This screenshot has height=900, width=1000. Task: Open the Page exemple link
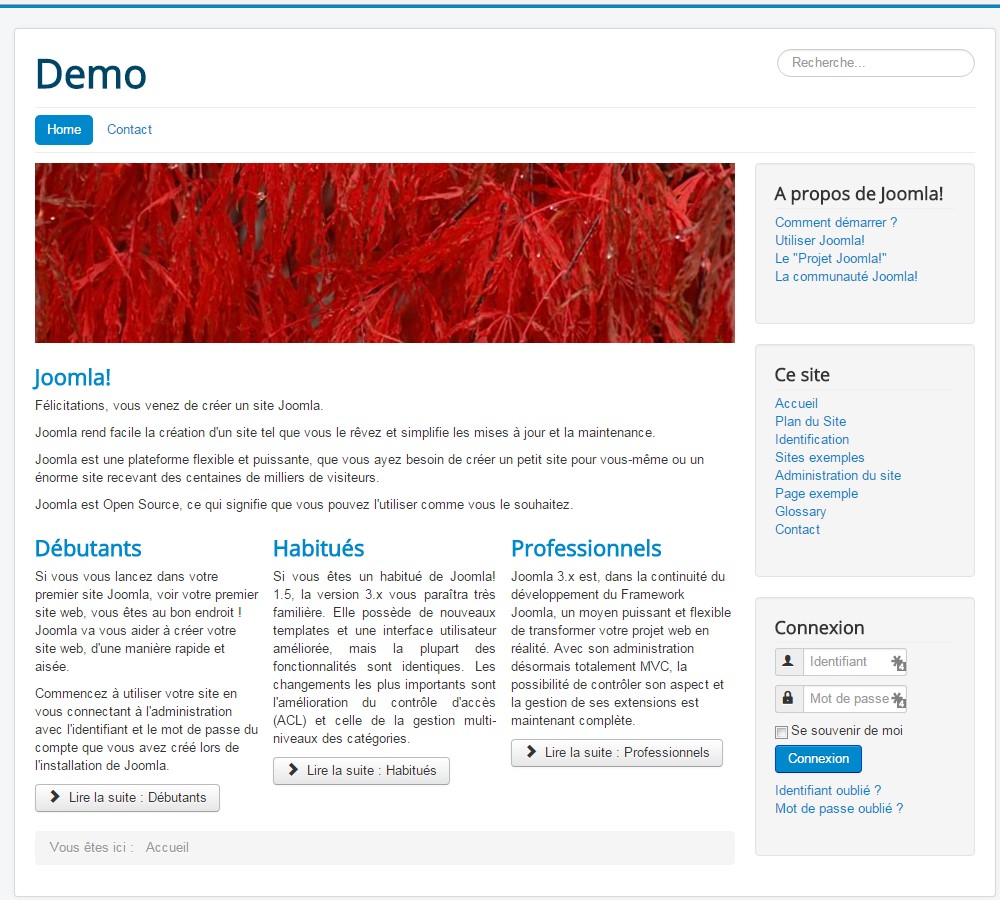click(816, 493)
